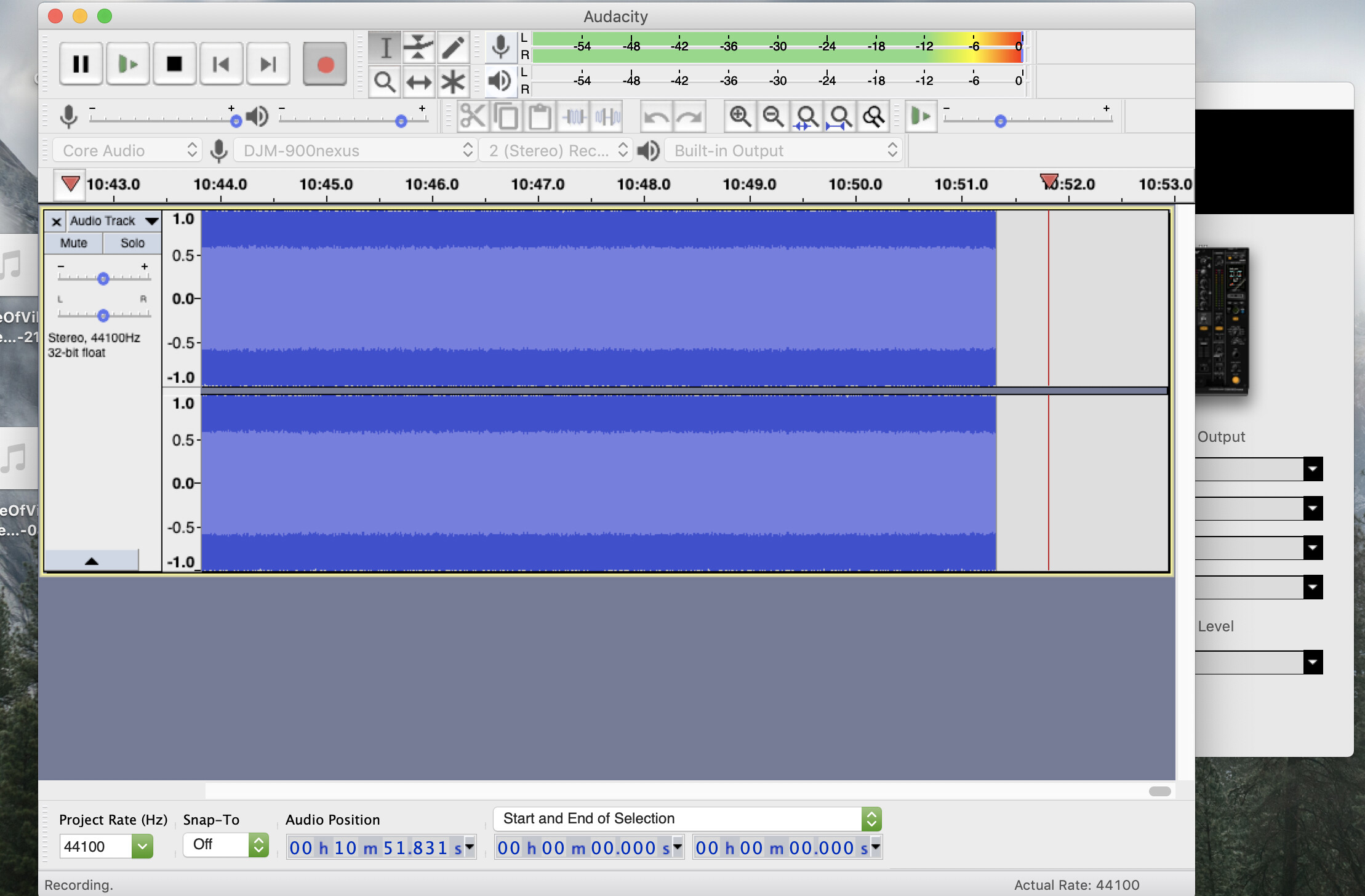Click the red Record button
This screenshot has height=896, width=1365.
tap(325, 64)
